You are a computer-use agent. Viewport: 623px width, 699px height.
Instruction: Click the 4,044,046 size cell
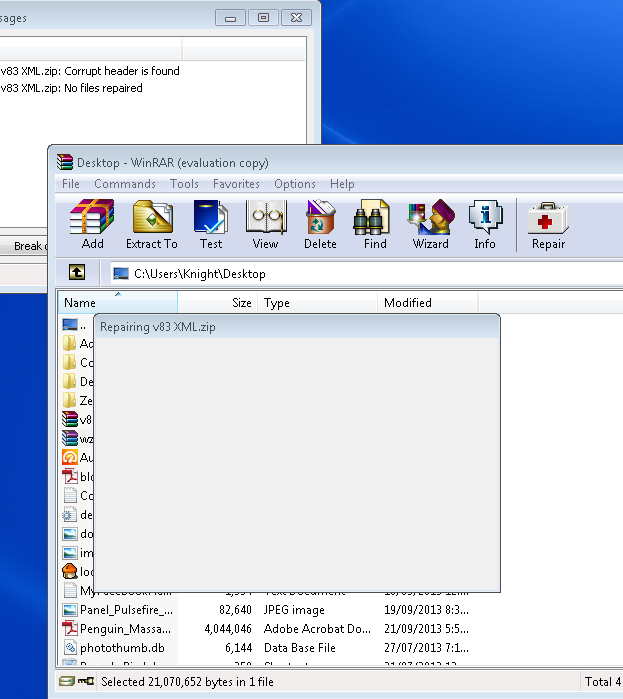pyautogui.click(x=228, y=629)
